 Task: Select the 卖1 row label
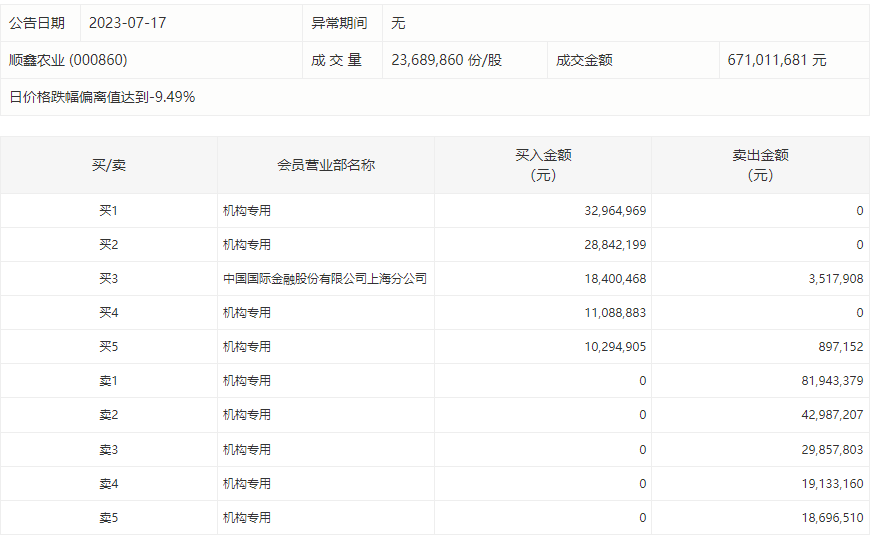pos(109,381)
